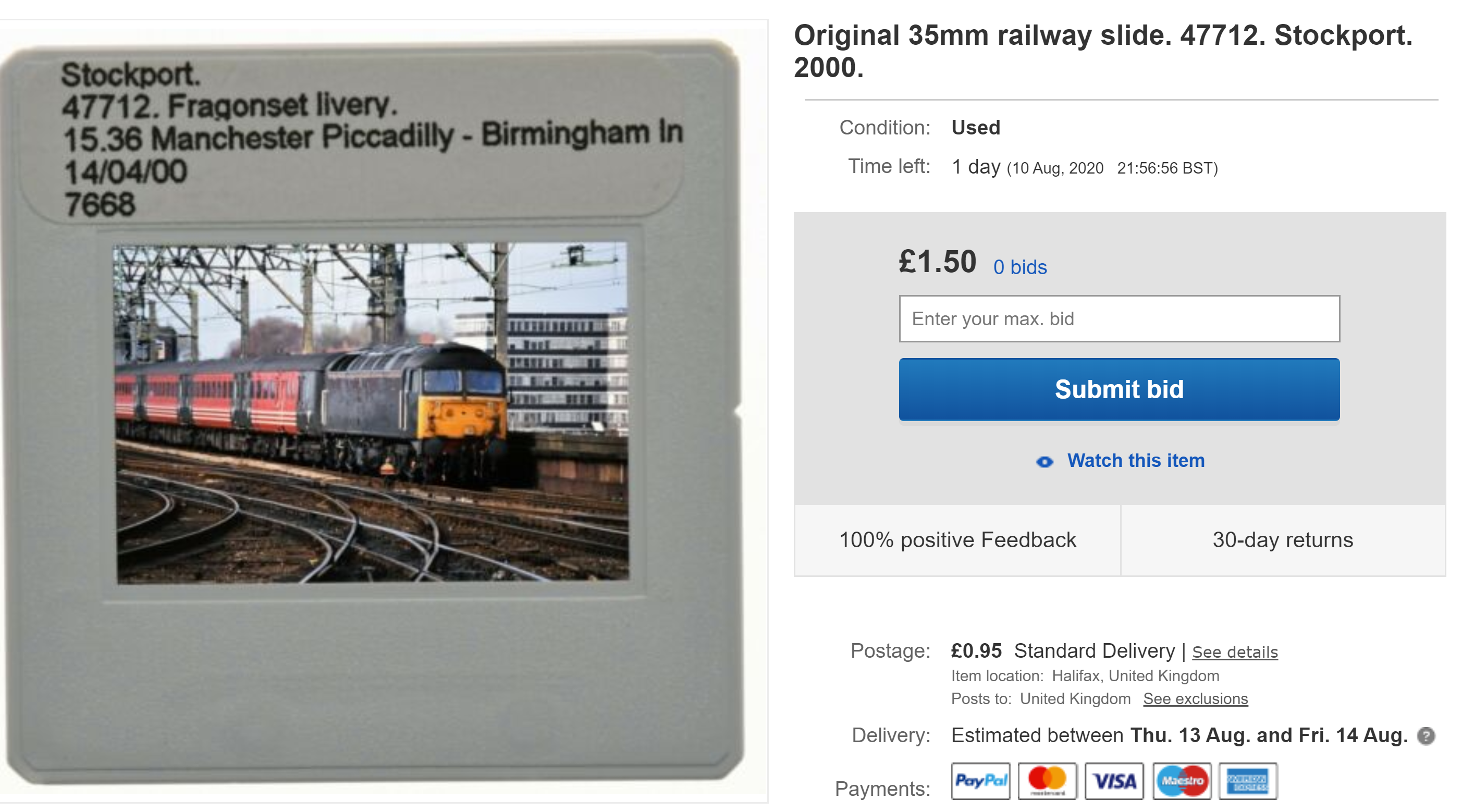The height and width of the screenshot is (812, 1462).
Task: Click the listing title Original 35mm railway slide
Action: 1103,51
